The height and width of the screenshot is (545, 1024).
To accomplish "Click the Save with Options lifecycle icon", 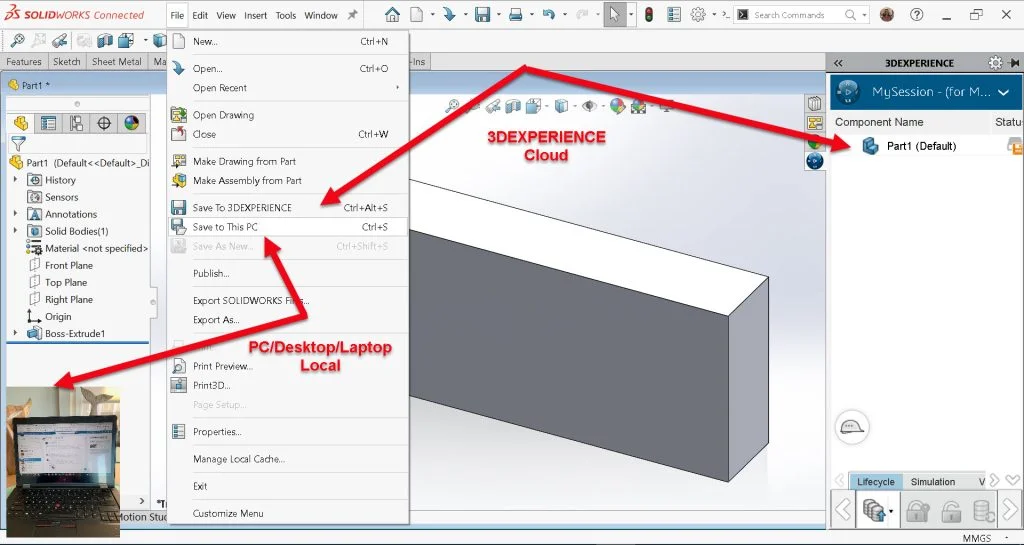I will coord(874,511).
